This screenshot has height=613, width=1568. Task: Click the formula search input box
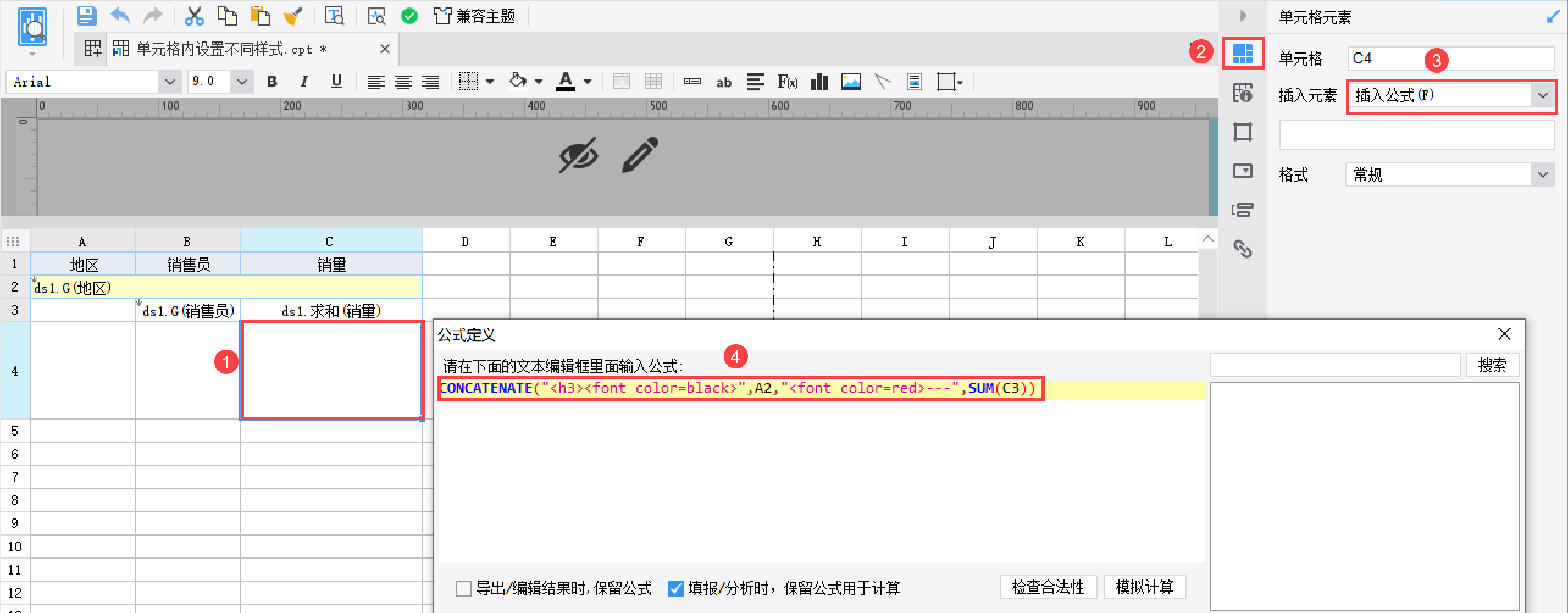coord(1335,365)
